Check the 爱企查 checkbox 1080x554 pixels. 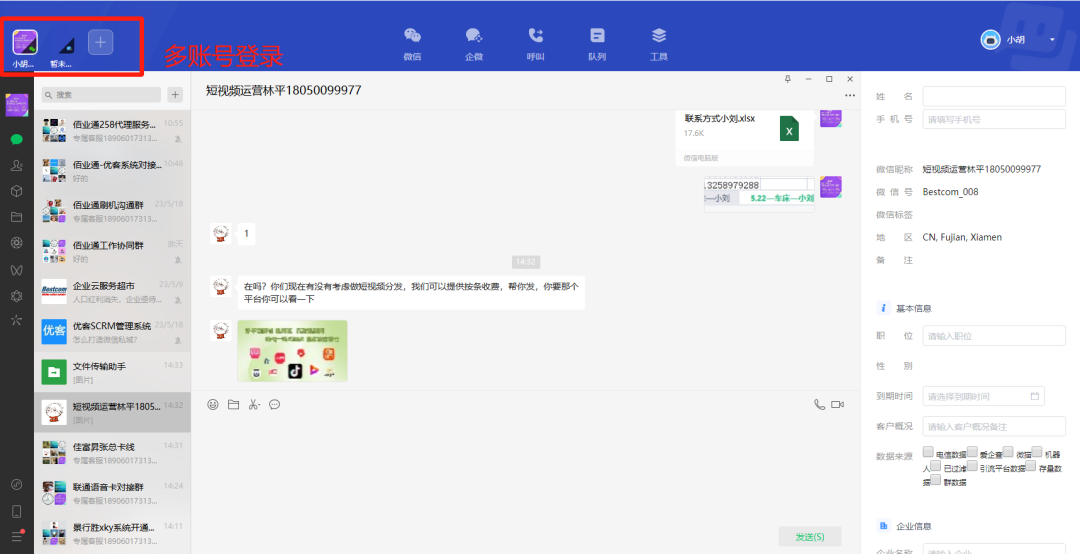coord(972,452)
